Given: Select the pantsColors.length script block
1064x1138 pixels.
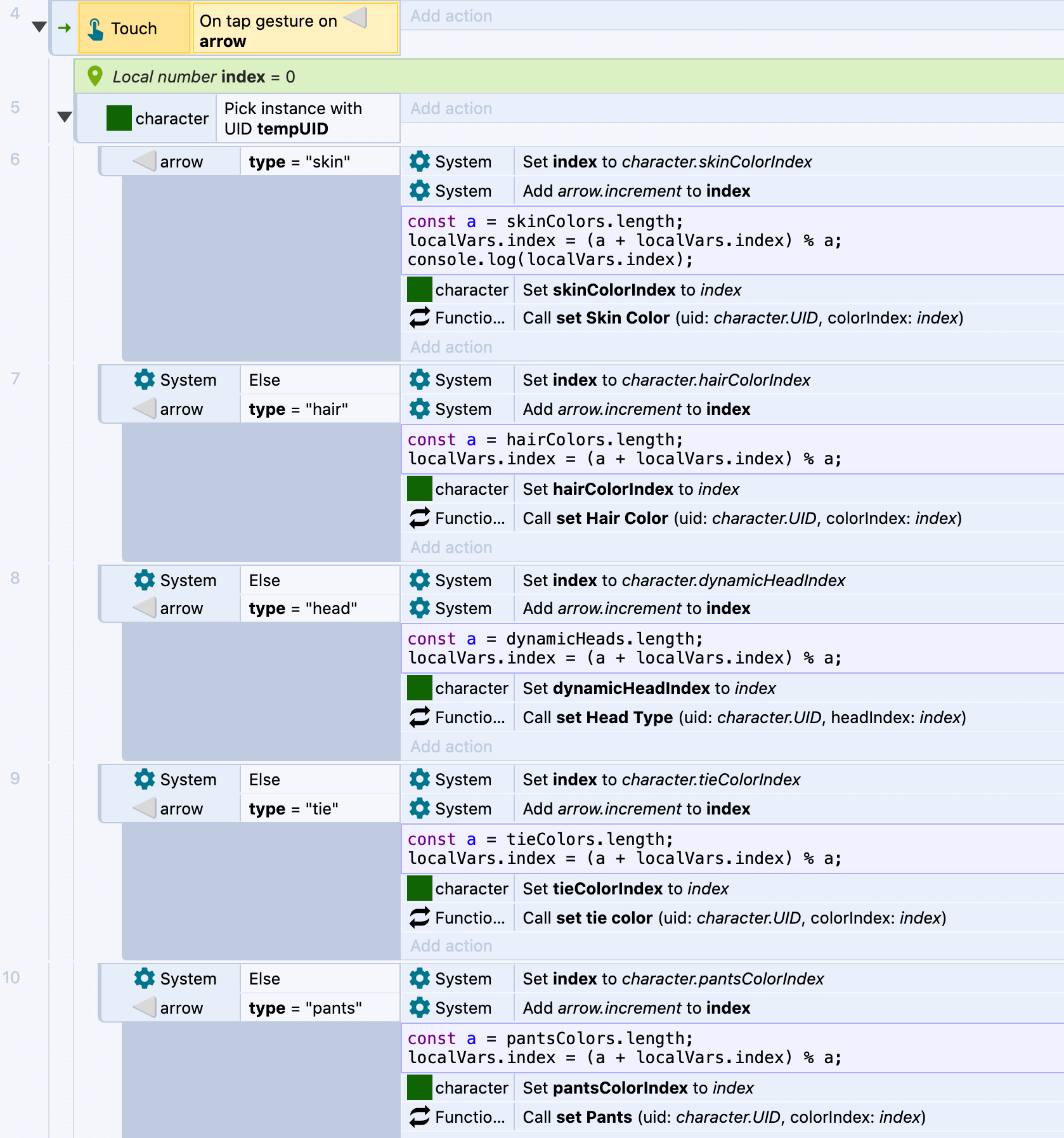Looking at the screenshot, I should 732,1048.
